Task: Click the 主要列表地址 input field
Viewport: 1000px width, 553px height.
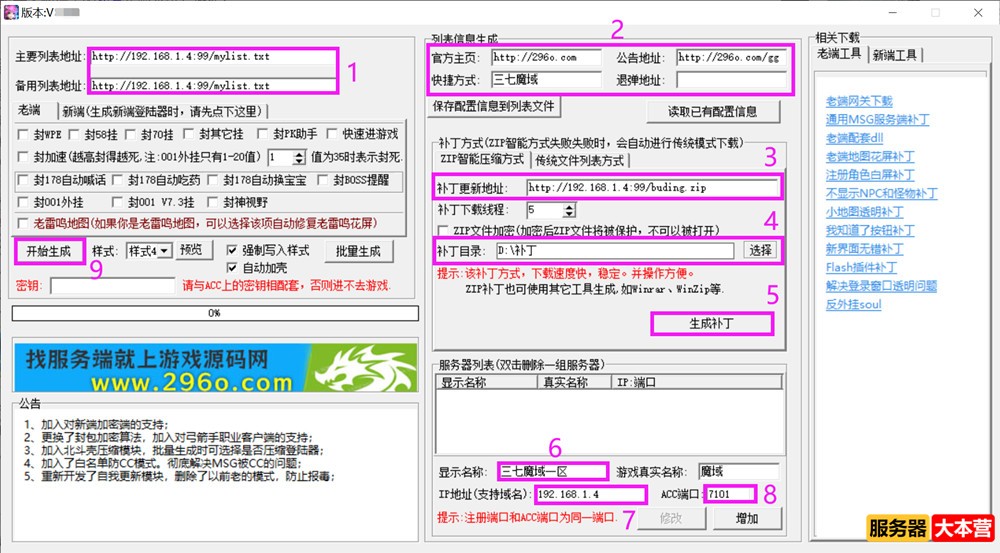Action: pyautogui.click(x=212, y=57)
